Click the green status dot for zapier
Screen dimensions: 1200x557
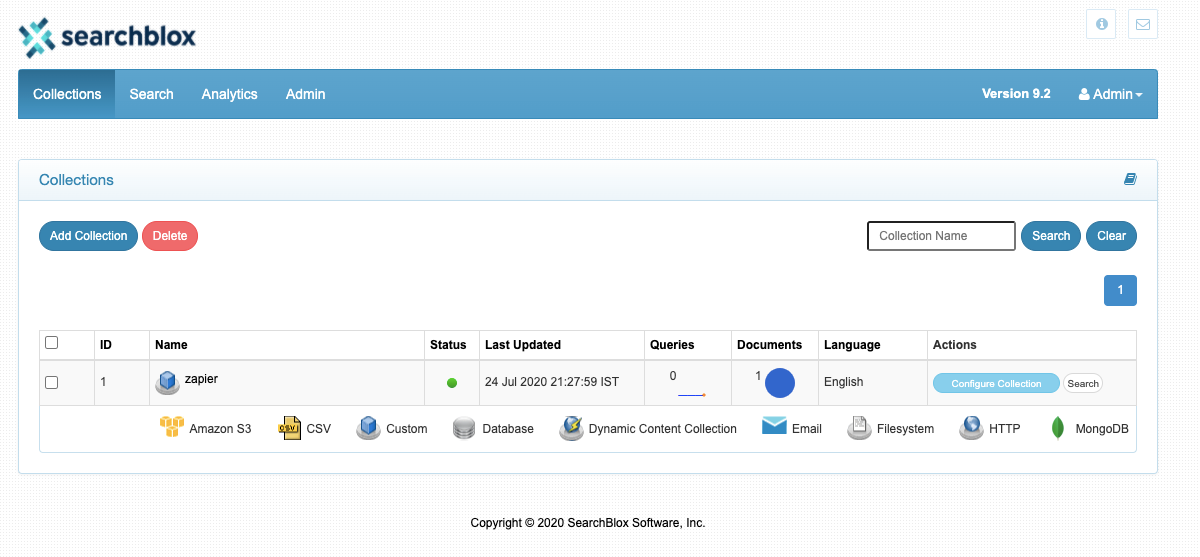[x=452, y=383]
